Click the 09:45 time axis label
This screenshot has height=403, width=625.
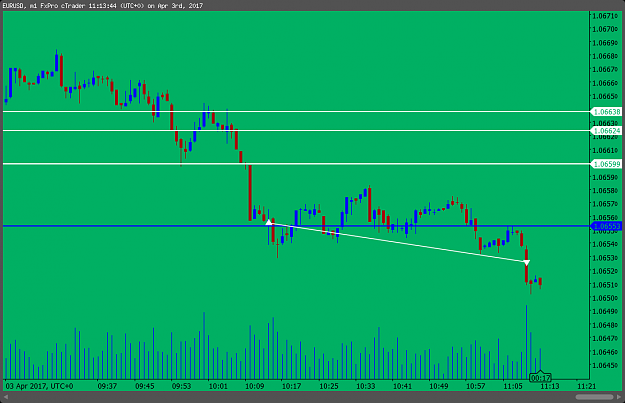pyautogui.click(x=144, y=386)
